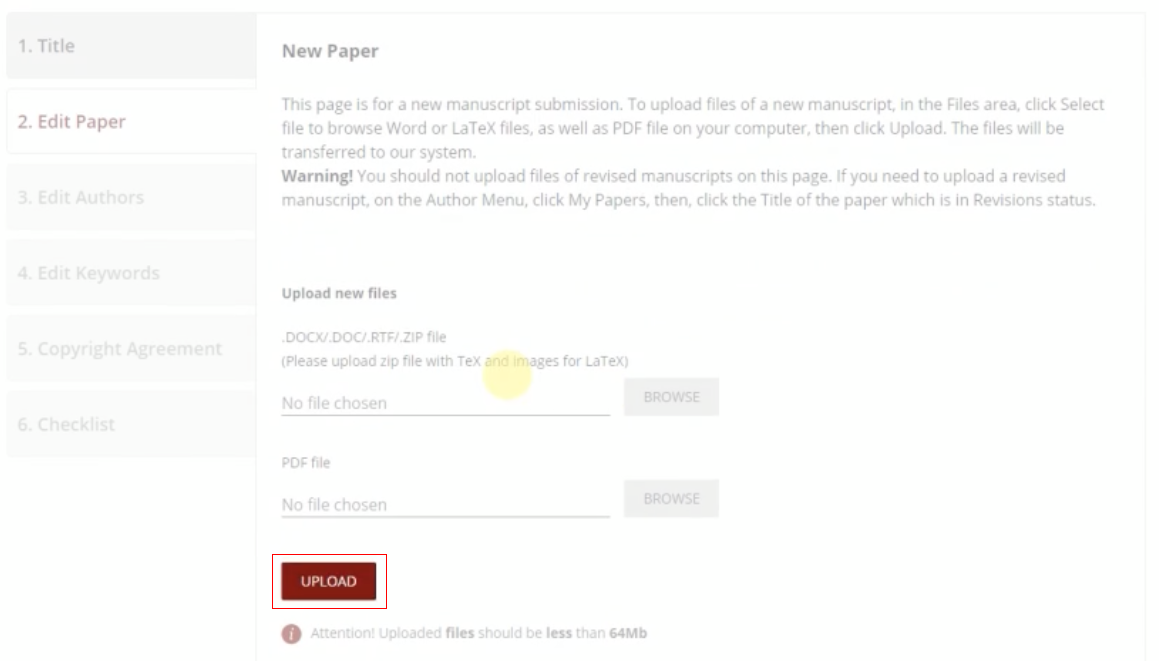This screenshot has height=661, width=1159.
Task: Click the LaTeX zip upload hint text
Action: tap(455, 361)
